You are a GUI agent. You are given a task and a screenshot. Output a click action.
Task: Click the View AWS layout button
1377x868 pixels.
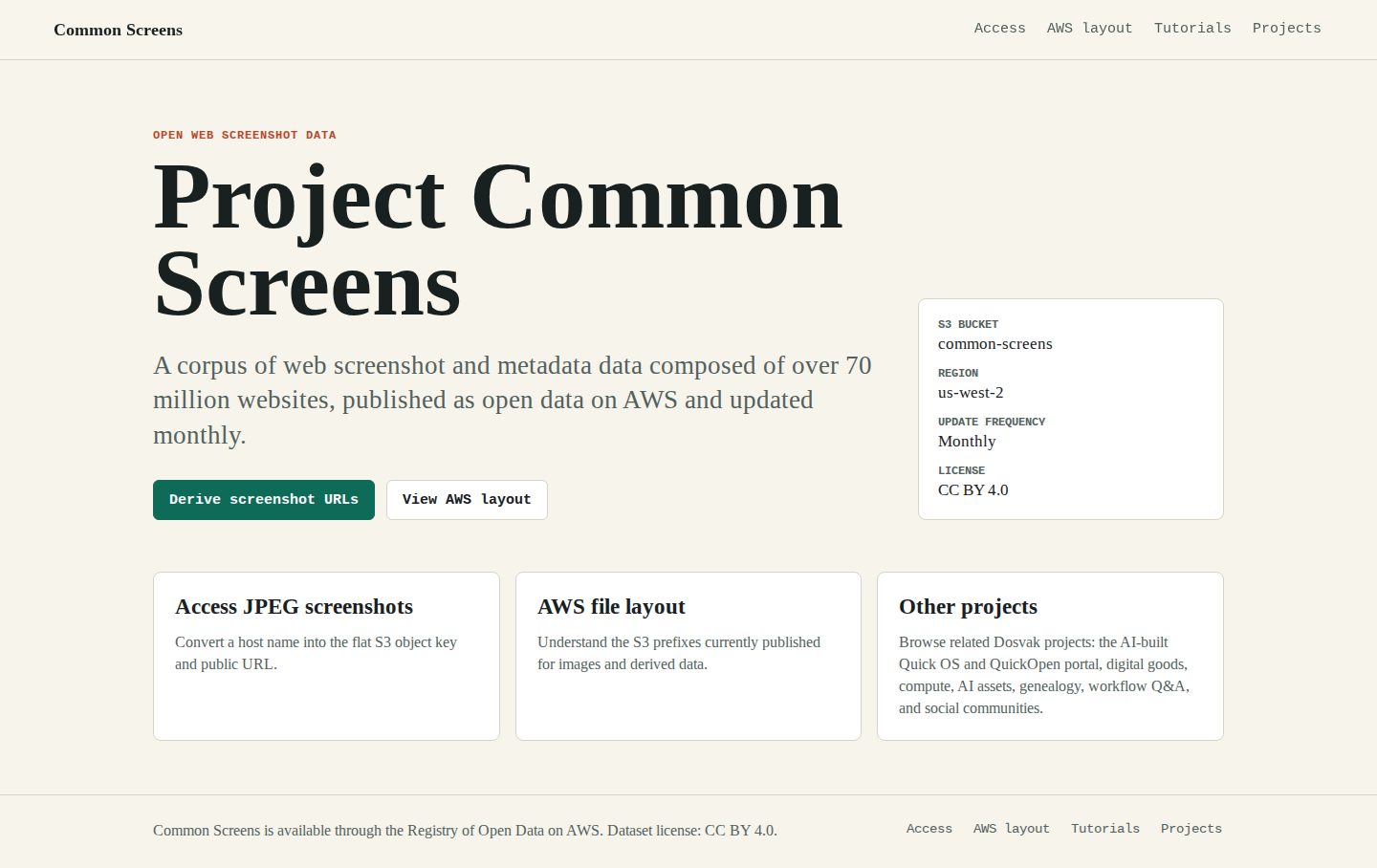[x=467, y=500]
